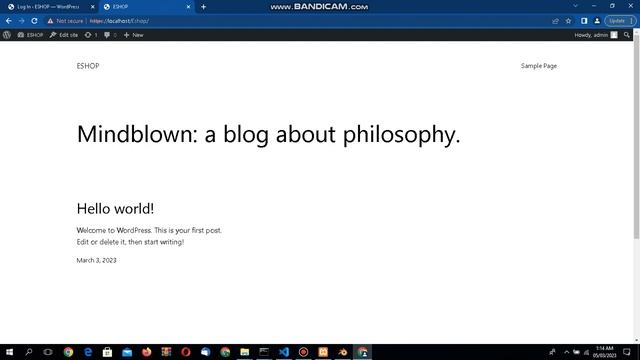Screen dimensions: 640x360
Task: Open the Windows notification center
Action: coord(627,352)
